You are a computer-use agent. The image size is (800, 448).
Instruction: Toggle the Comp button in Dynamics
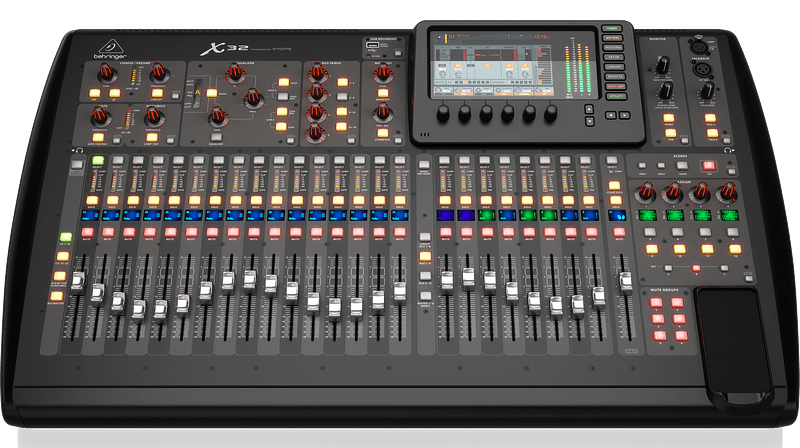[152, 138]
